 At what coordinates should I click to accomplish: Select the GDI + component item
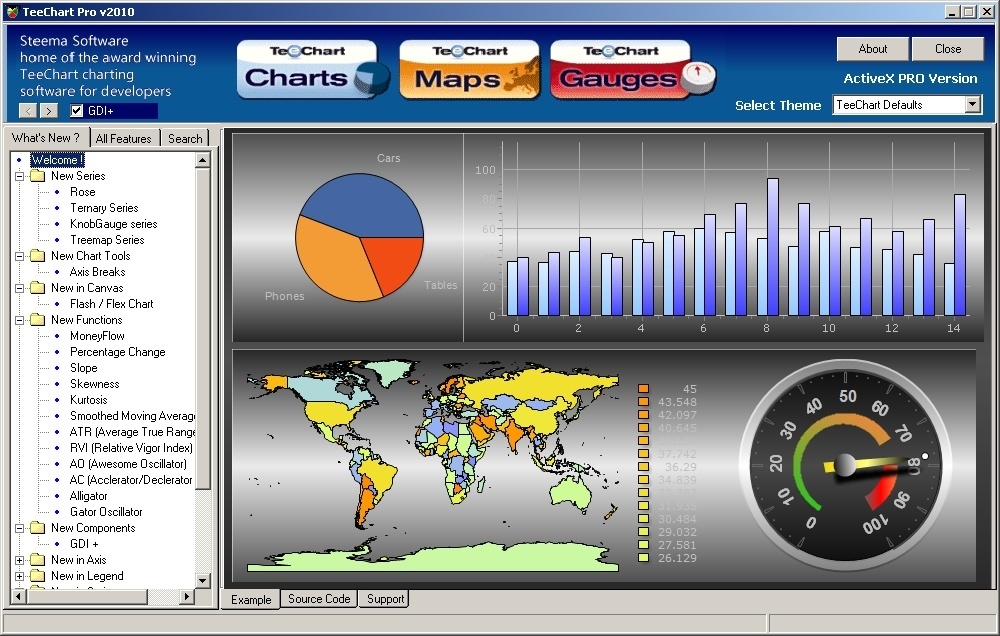click(84, 544)
